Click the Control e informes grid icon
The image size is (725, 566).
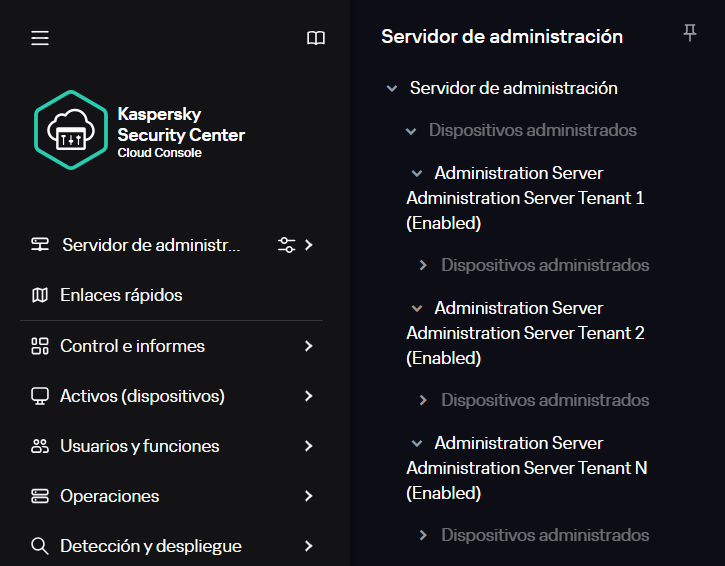pyautogui.click(x=40, y=346)
